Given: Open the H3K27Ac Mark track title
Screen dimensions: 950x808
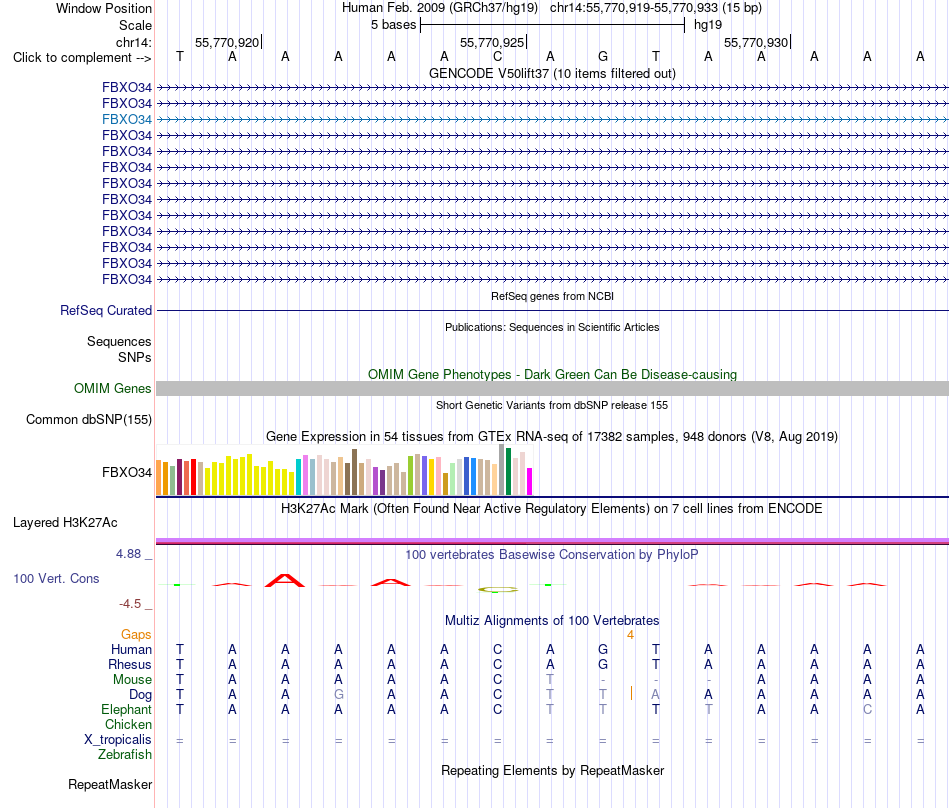Looking at the screenshot, I should coord(552,508).
